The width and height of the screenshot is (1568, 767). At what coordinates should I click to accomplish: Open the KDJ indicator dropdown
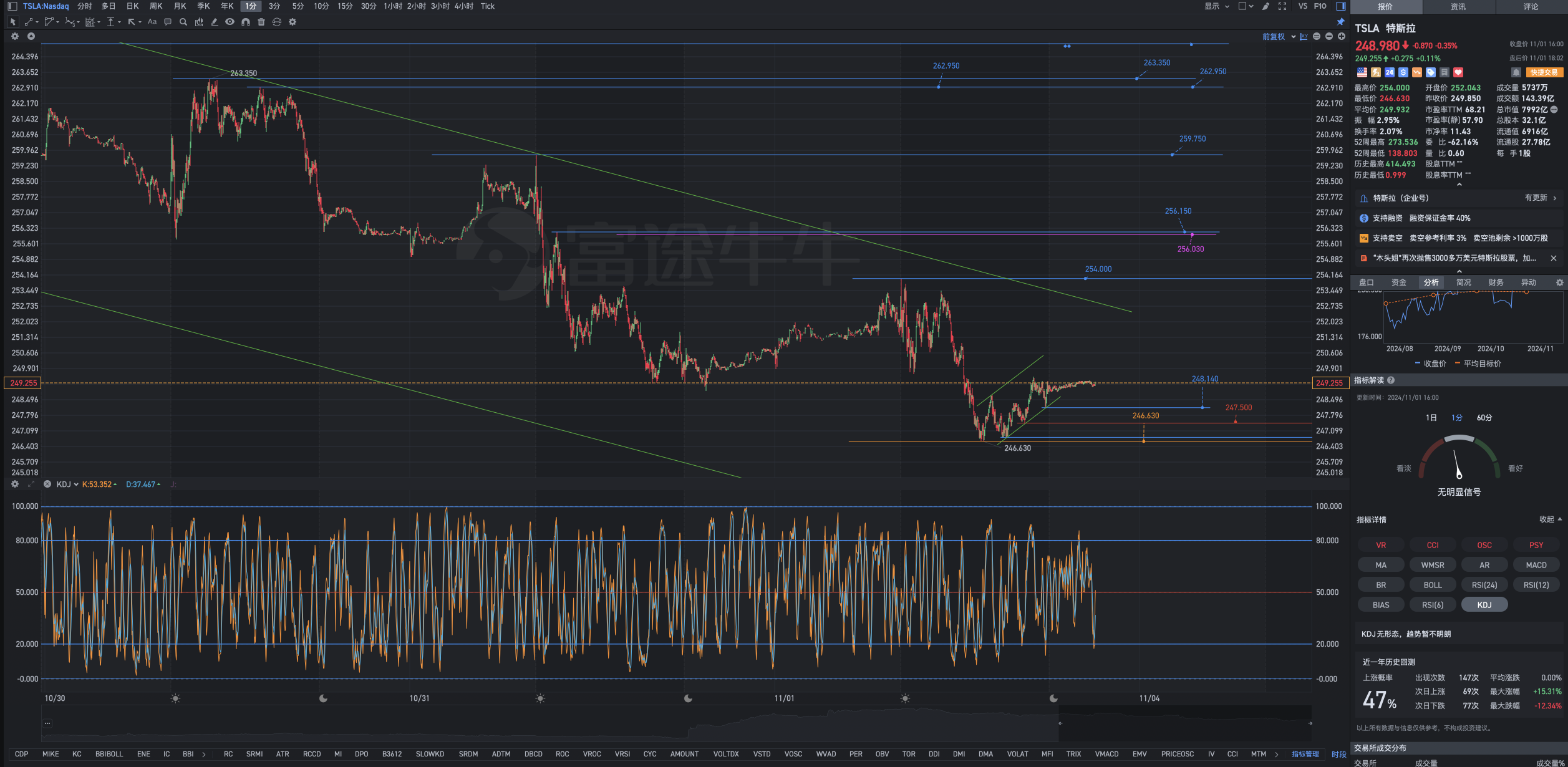coord(67,485)
